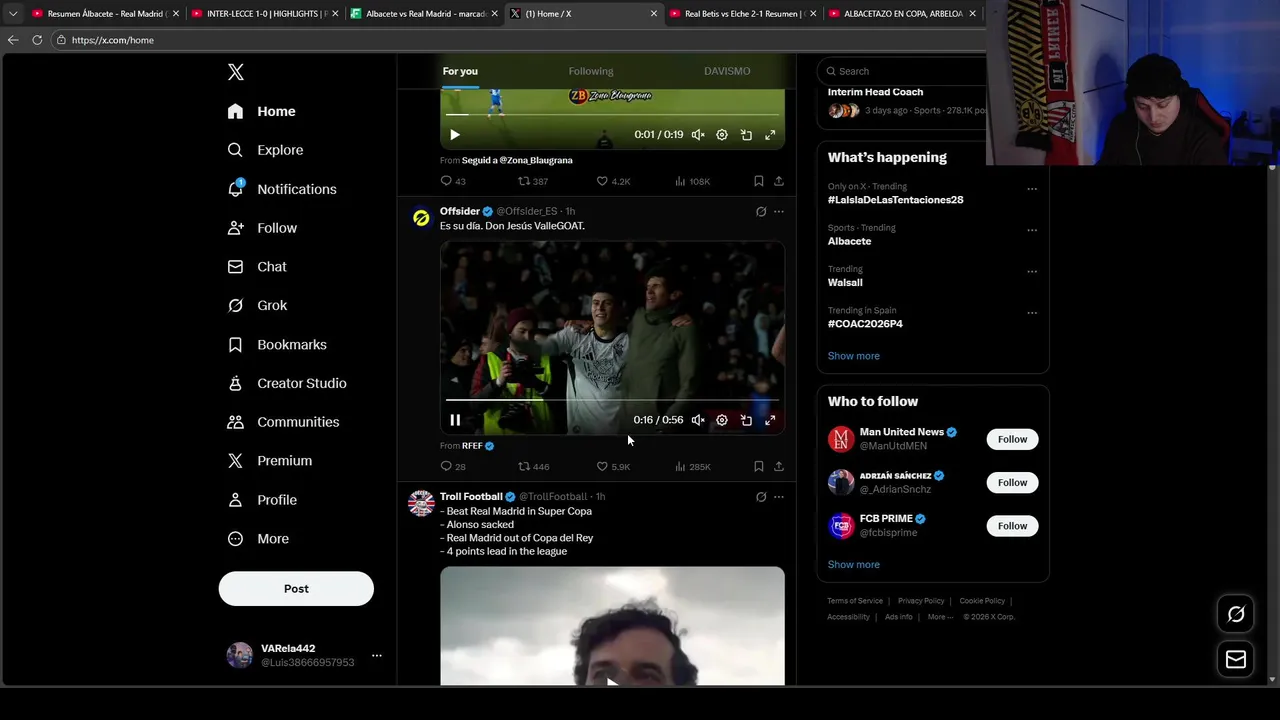Toggle picture-in-picture on Zona Blaugrana video
This screenshot has width=1280, height=720.
pos(746,135)
